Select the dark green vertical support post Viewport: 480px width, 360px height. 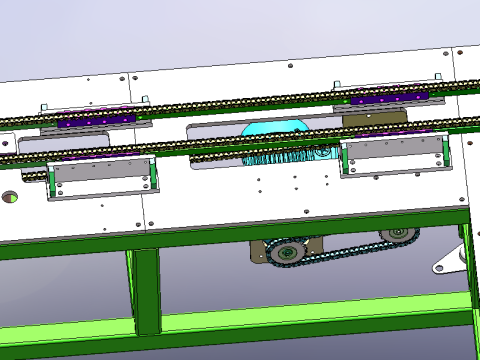(148, 291)
